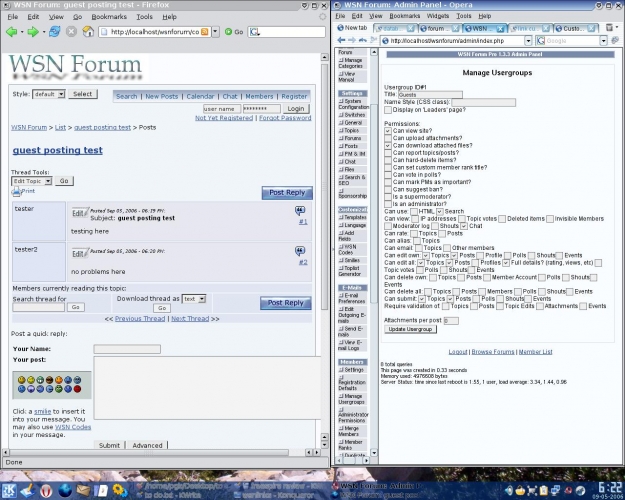This screenshot has height=500, width=625.
Task: Open the KDE K menu in taskbar
Action: (10, 490)
